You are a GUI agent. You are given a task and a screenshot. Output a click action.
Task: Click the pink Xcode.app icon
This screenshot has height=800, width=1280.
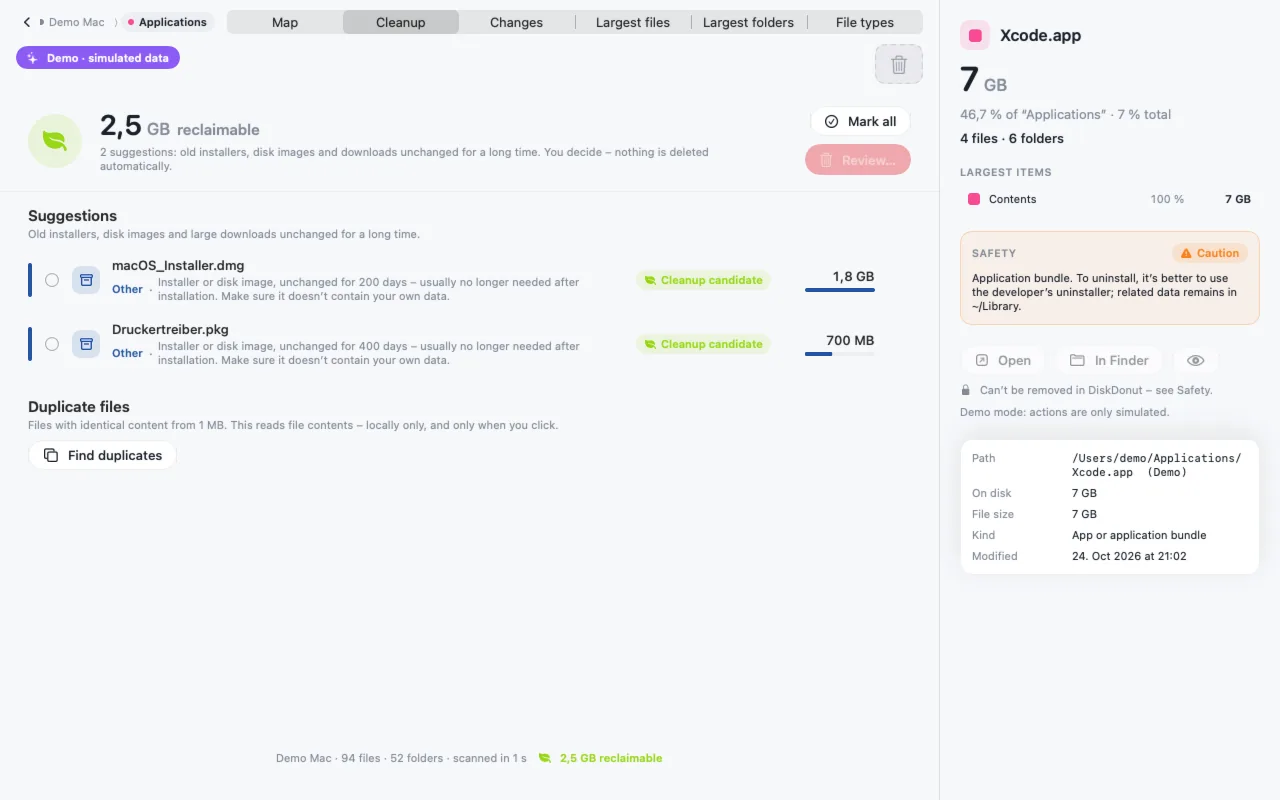point(975,35)
